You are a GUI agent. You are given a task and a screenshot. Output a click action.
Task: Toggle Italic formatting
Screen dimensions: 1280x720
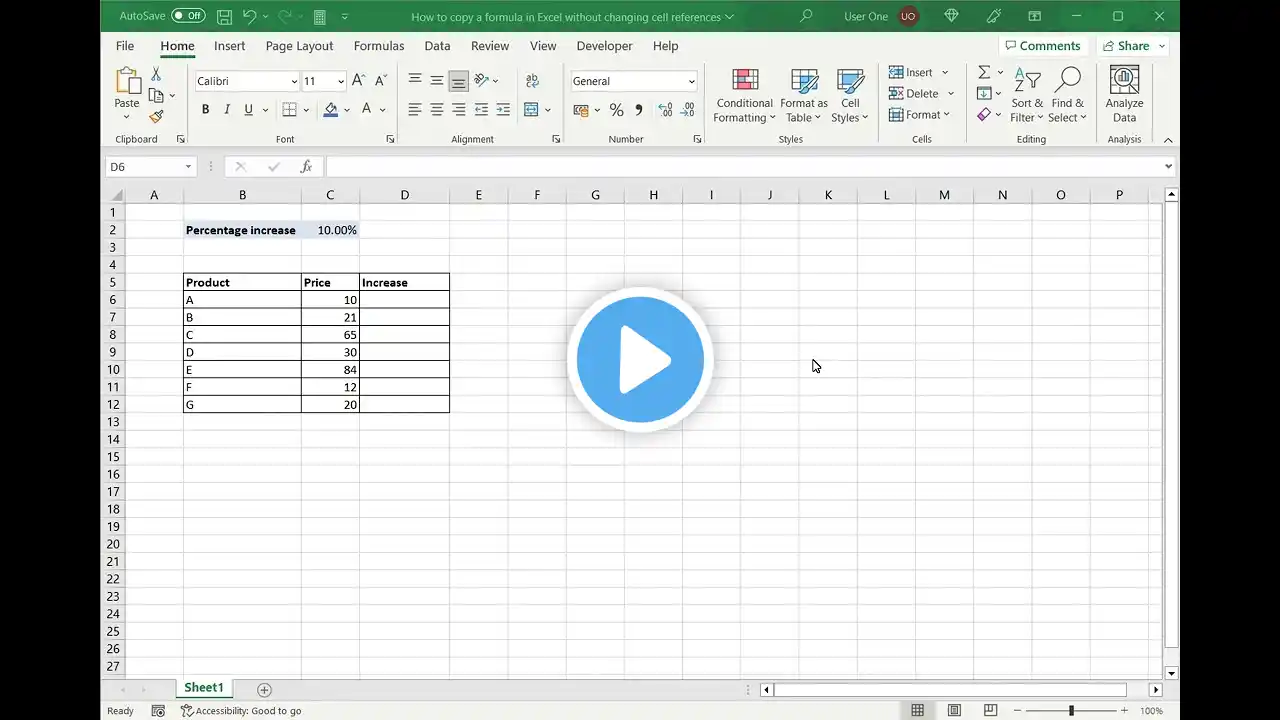coord(227,110)
